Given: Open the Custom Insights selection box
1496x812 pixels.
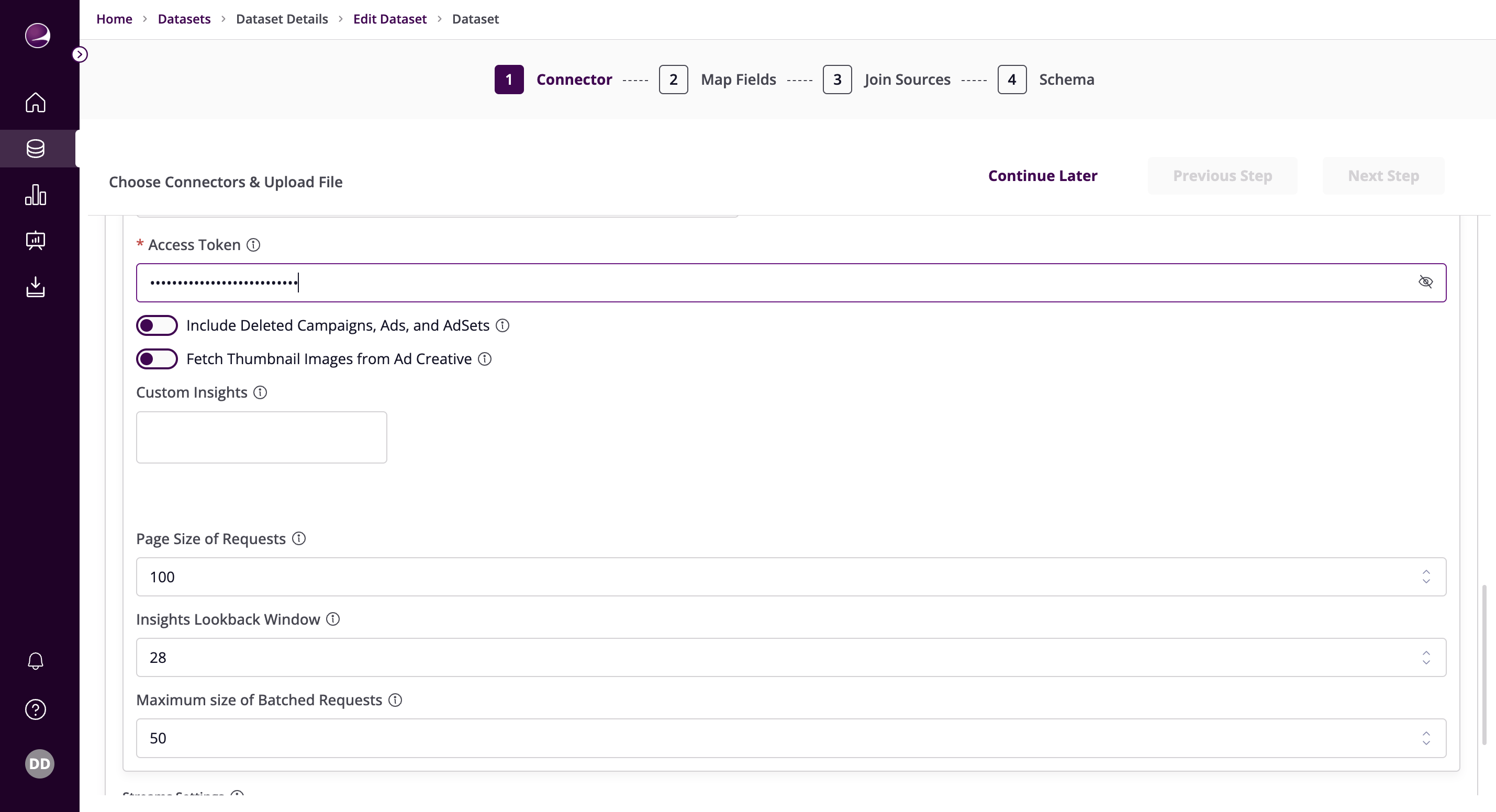Looking at the screenshot, I should 261,437.
